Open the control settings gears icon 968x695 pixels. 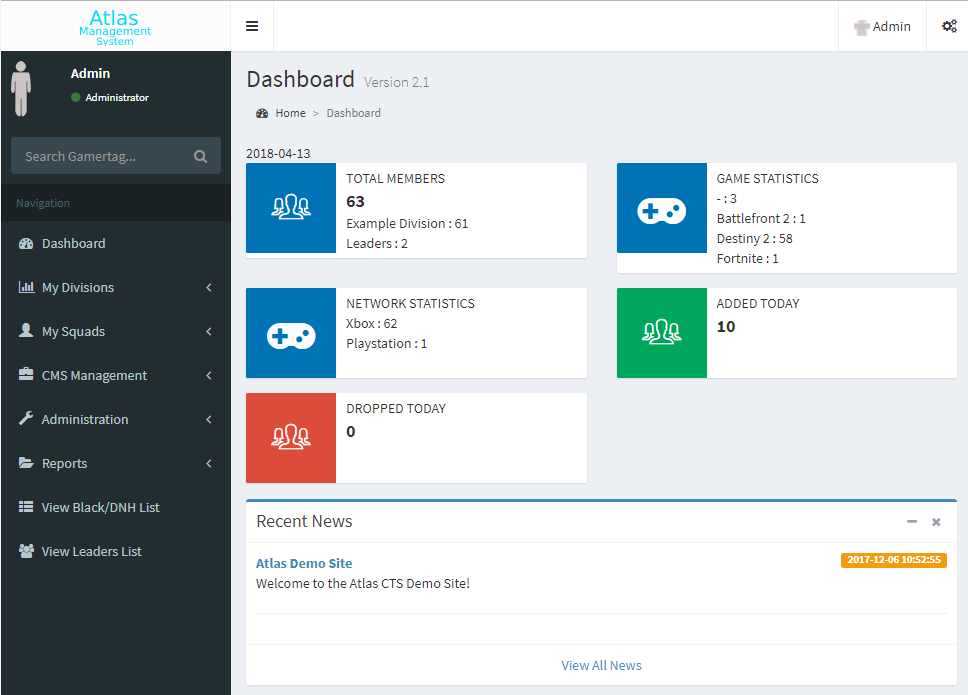click(x=949, y=27)
